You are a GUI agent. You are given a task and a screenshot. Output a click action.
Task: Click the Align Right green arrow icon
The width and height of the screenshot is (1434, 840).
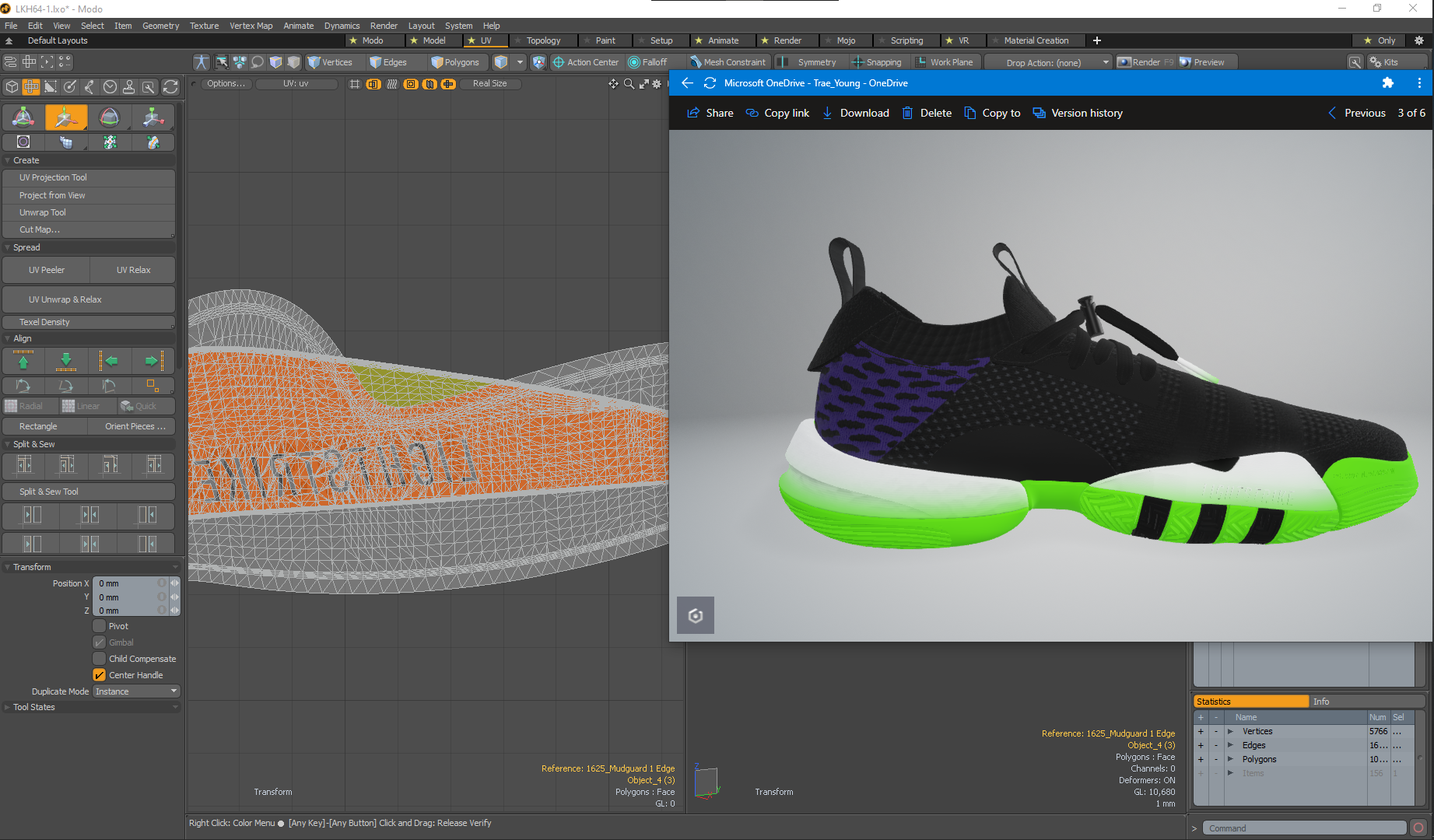tap(153, 361)
